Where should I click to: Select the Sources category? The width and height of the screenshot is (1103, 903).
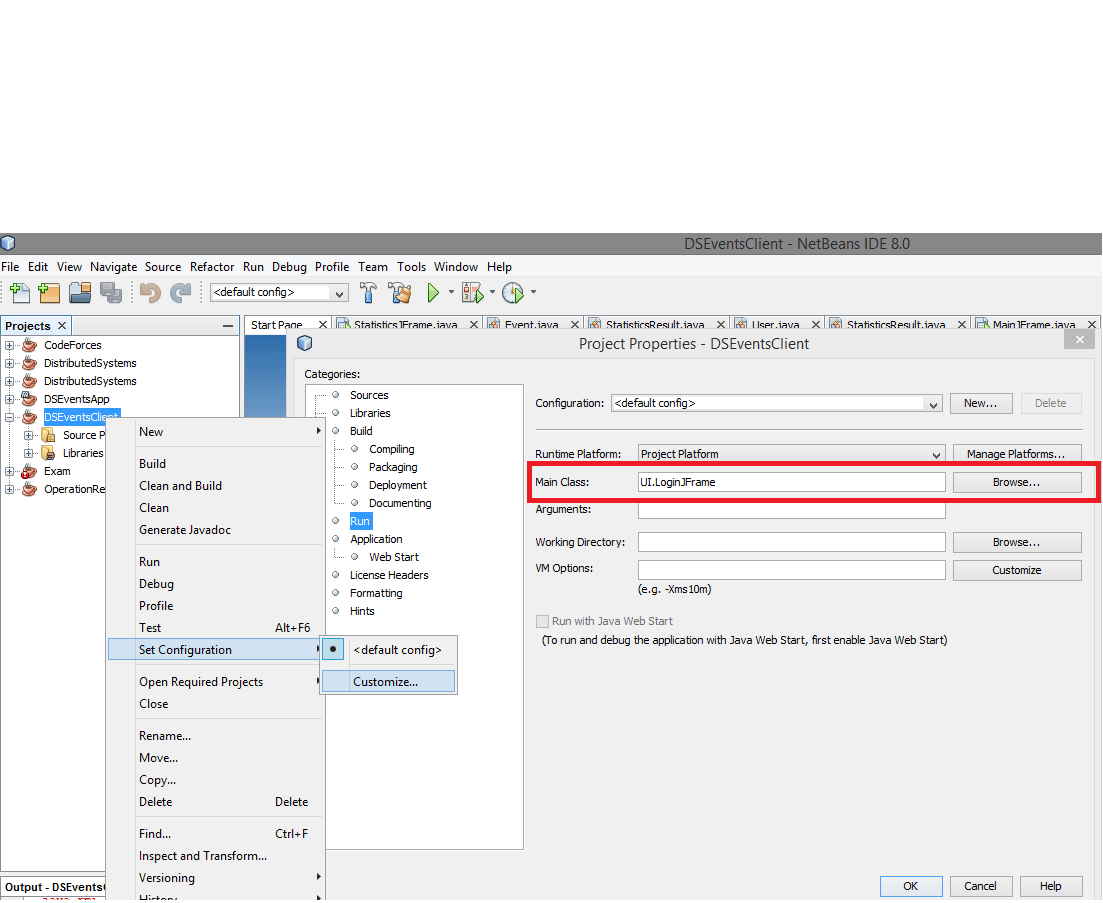369,395
